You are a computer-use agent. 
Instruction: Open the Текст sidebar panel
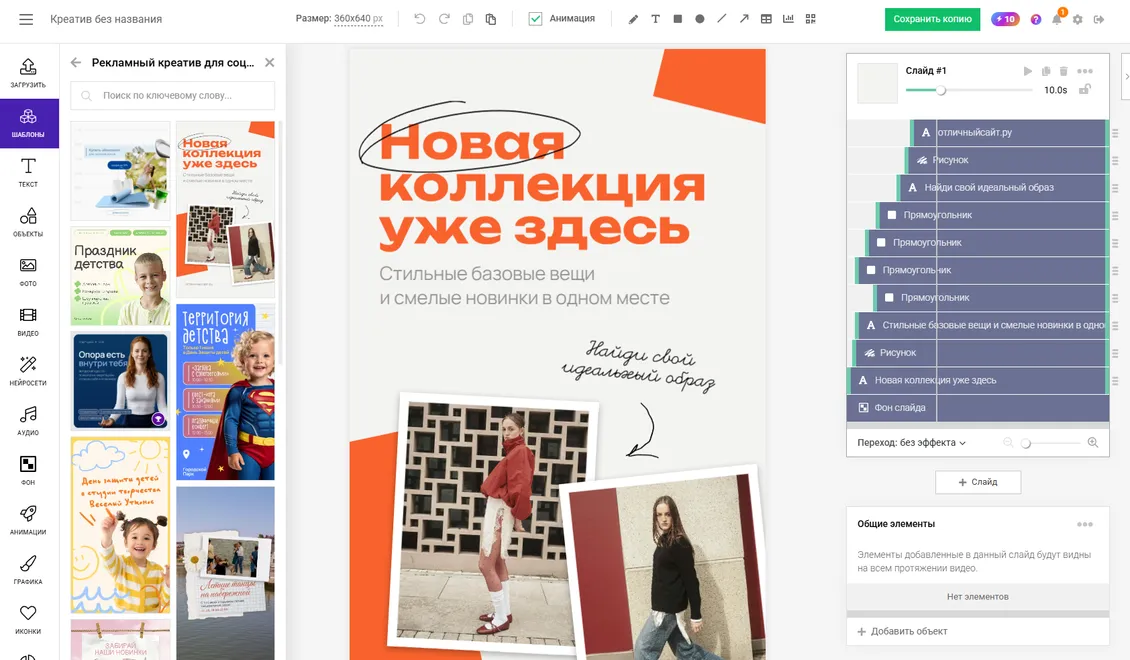click(x=28, y=172)
